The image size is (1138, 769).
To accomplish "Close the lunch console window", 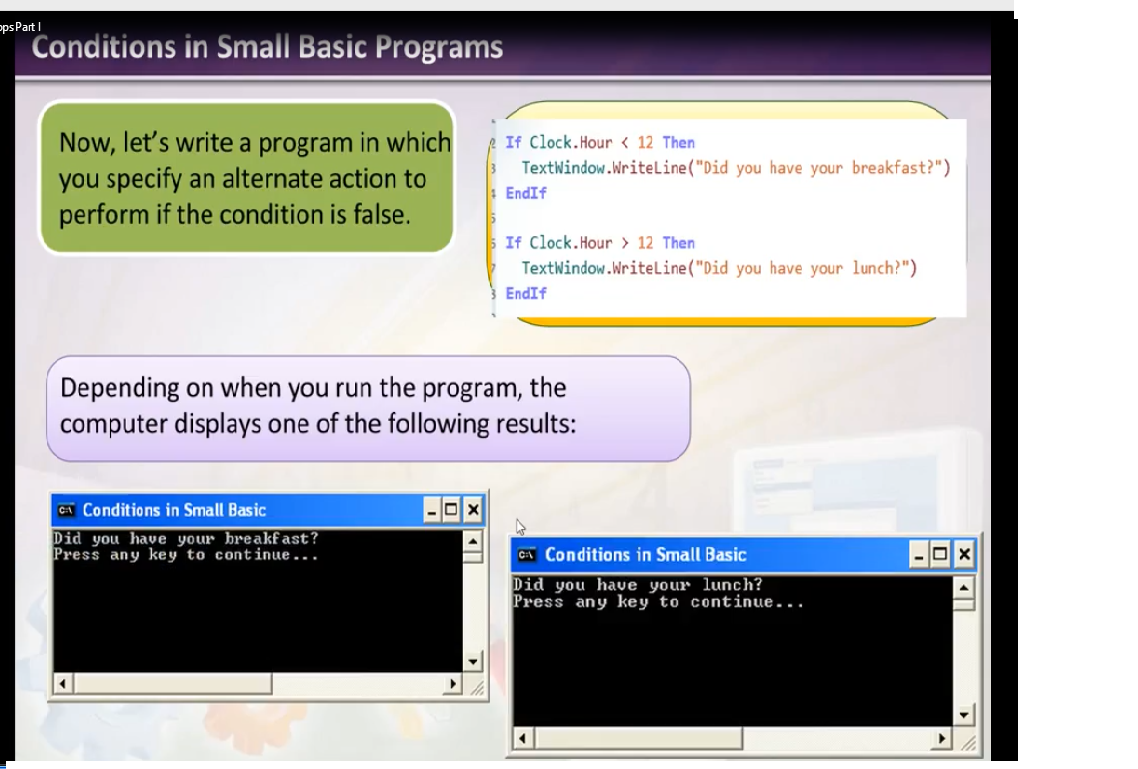I will pos(965,555).
